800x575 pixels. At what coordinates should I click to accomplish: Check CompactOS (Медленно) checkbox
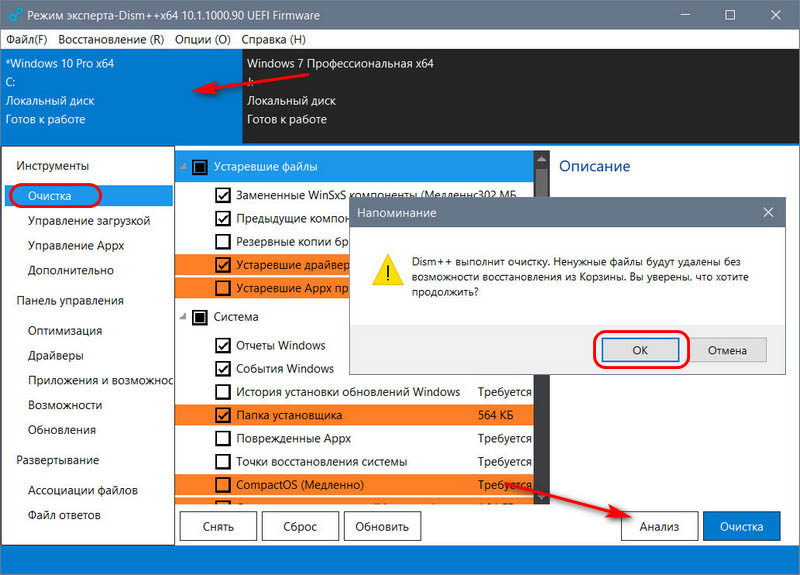(222, 485)
